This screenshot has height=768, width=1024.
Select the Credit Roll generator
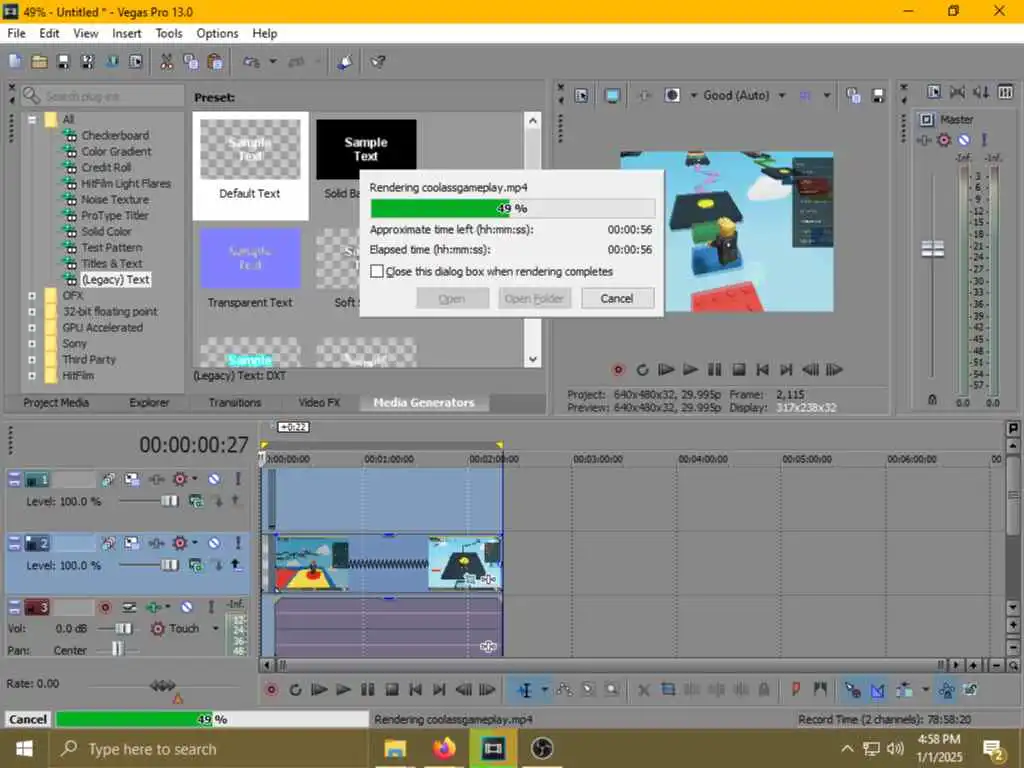coord(106,167)
